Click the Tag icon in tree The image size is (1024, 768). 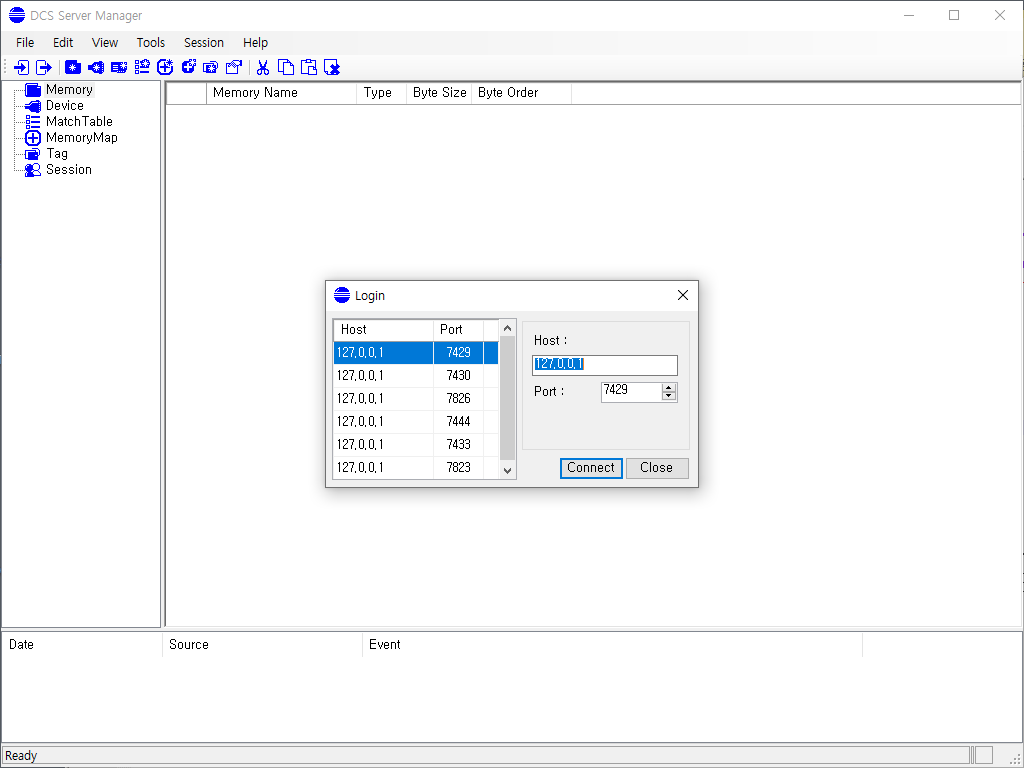coord(33,154)
